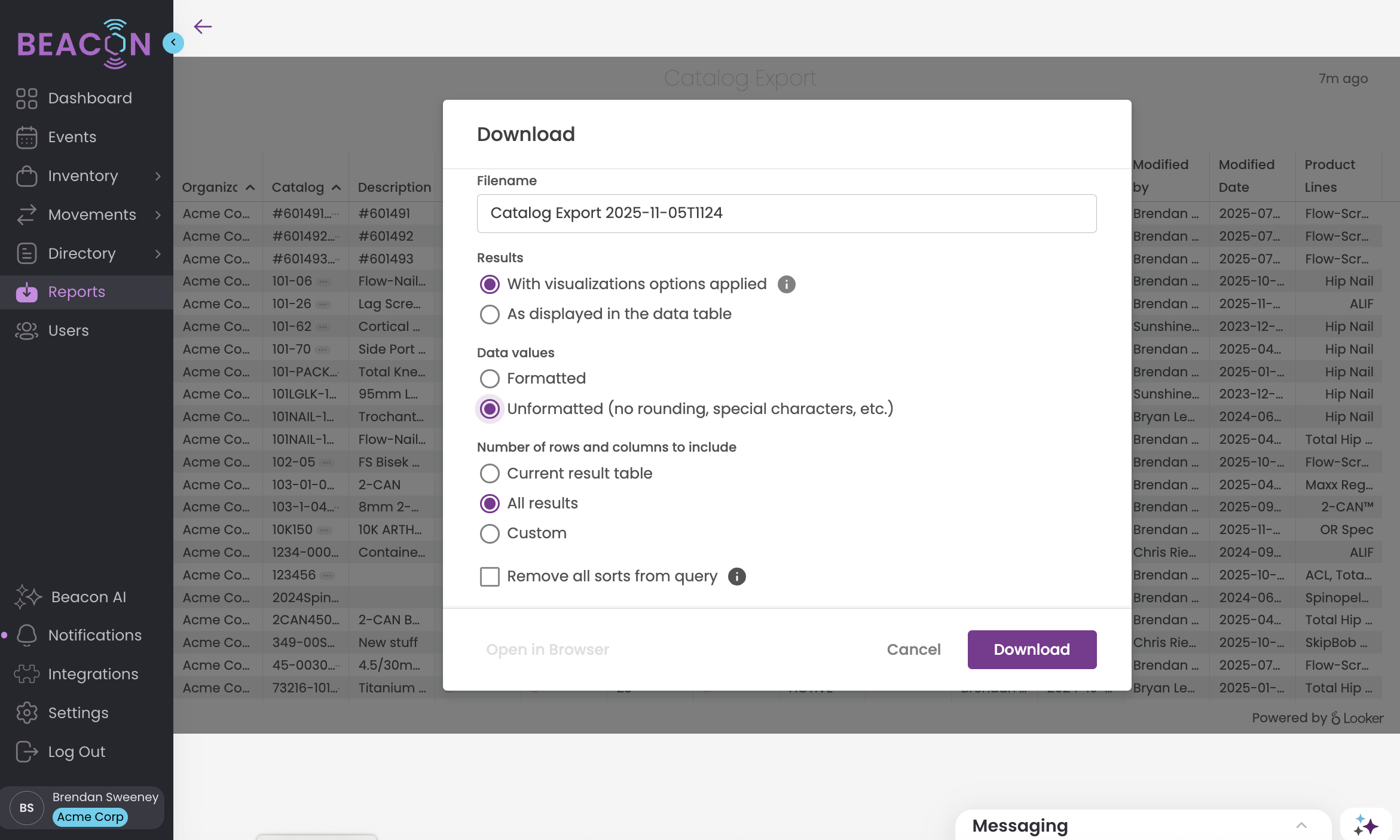Choose the Custom rows option

(490, 533)
